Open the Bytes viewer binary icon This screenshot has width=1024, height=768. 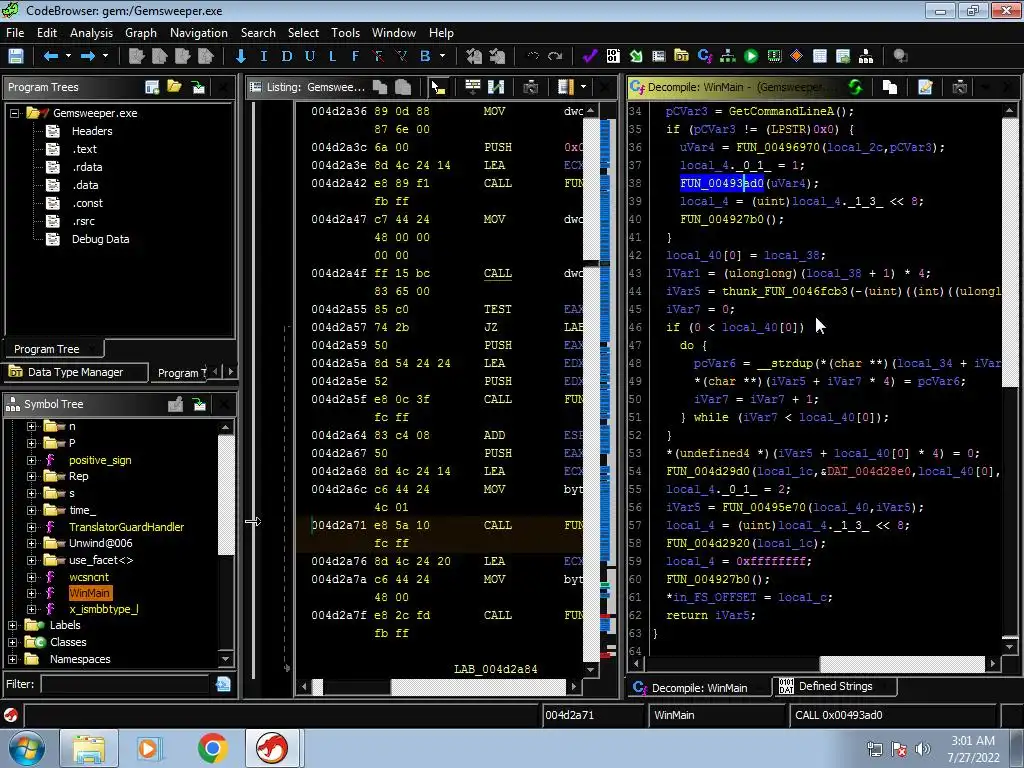tap(613, 56)
